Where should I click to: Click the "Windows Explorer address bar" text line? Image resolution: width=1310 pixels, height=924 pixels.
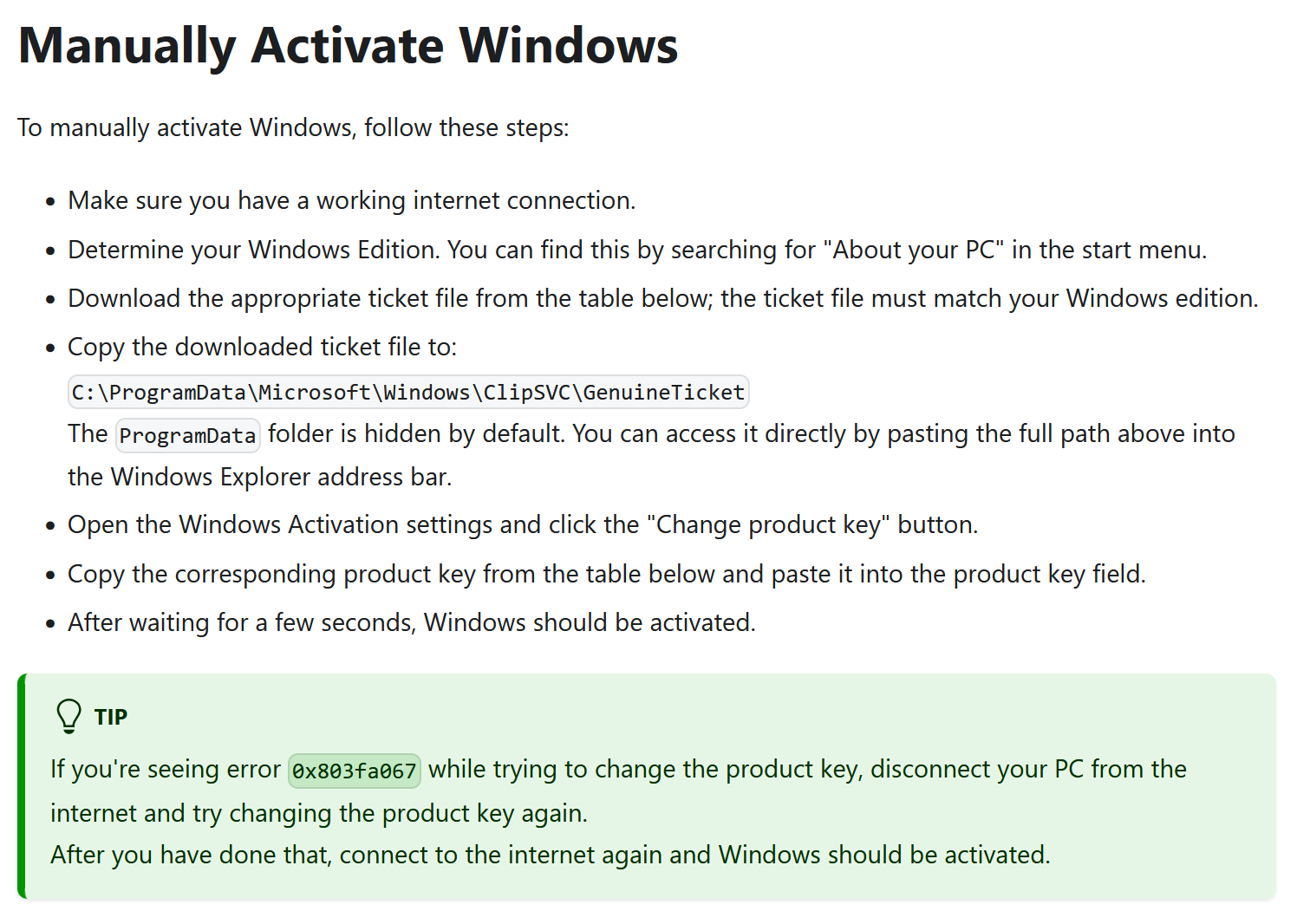point(259,477)
